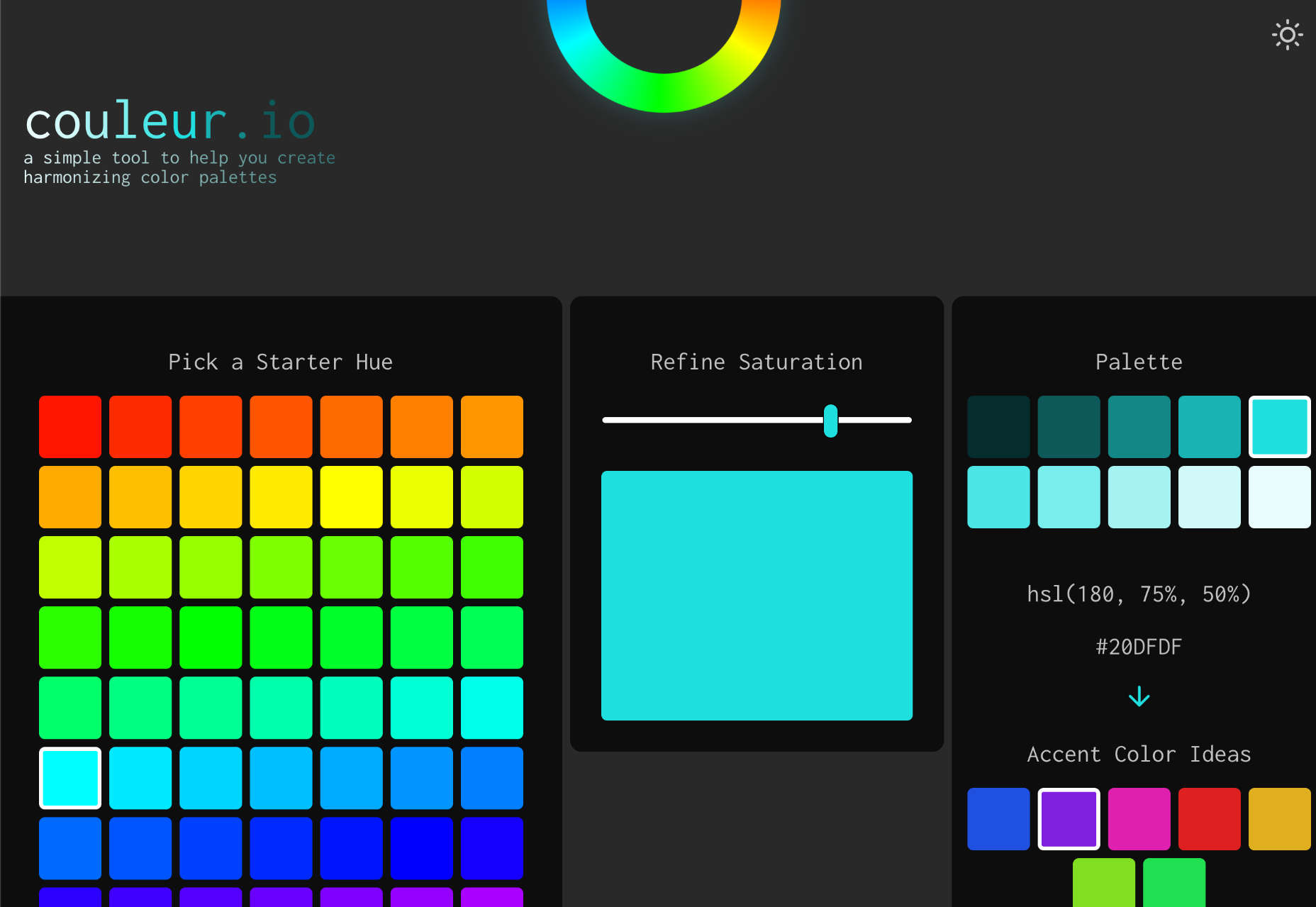Image resolution: width=1316 pixels, height=907 pixels.
Task: Pick the amber swatch starting second hue row
Action: [x=70, y=497]
